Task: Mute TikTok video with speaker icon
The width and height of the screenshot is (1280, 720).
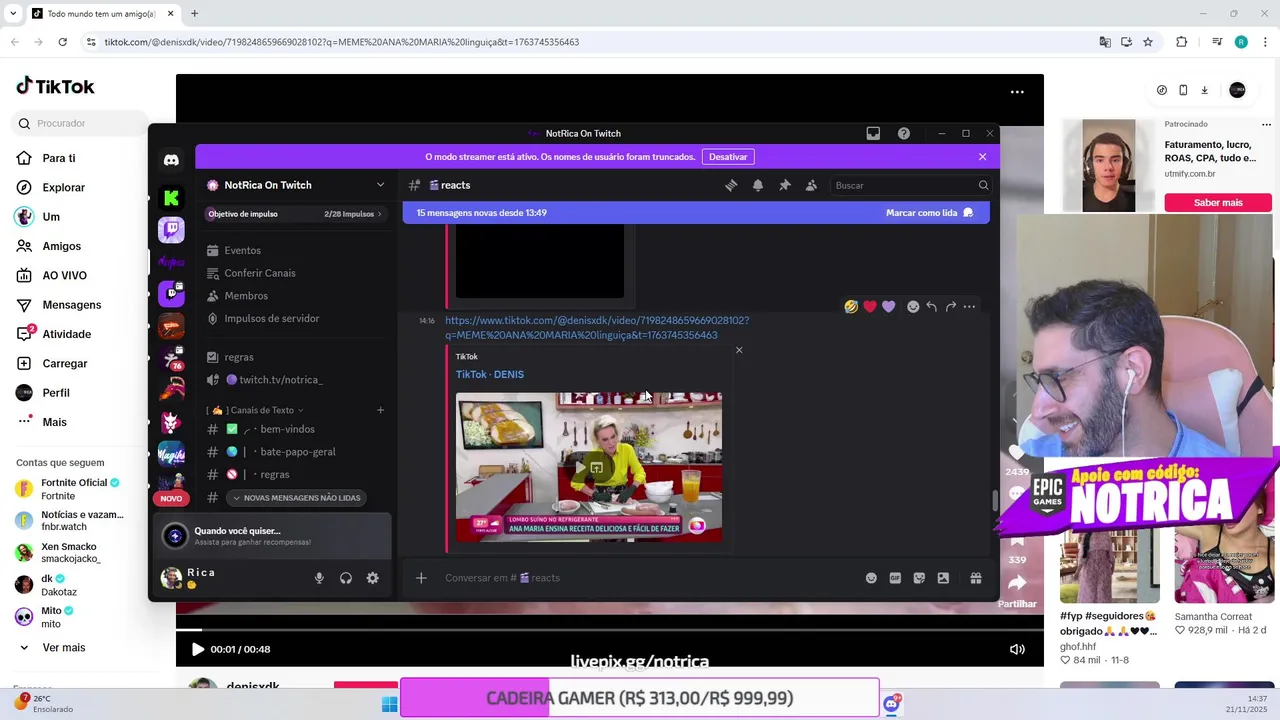Action: [1017, 649]
